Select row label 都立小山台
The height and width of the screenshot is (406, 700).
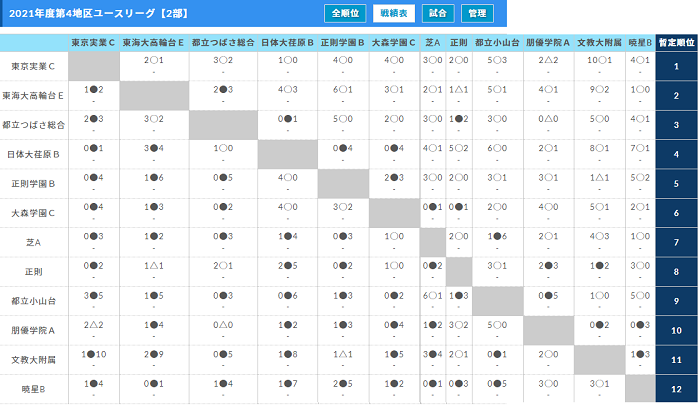point(33,301)
